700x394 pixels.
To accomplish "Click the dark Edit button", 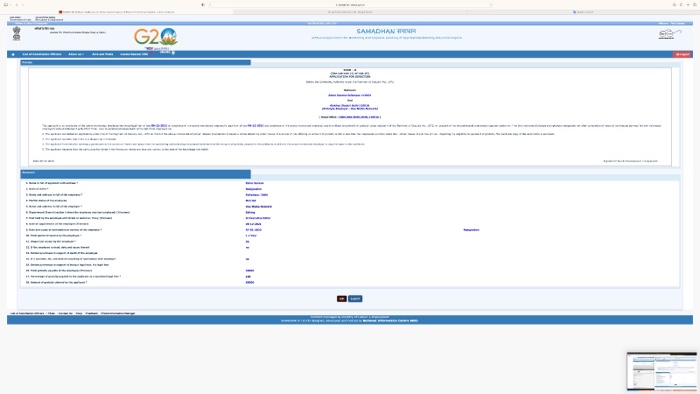I will point(342,299).
